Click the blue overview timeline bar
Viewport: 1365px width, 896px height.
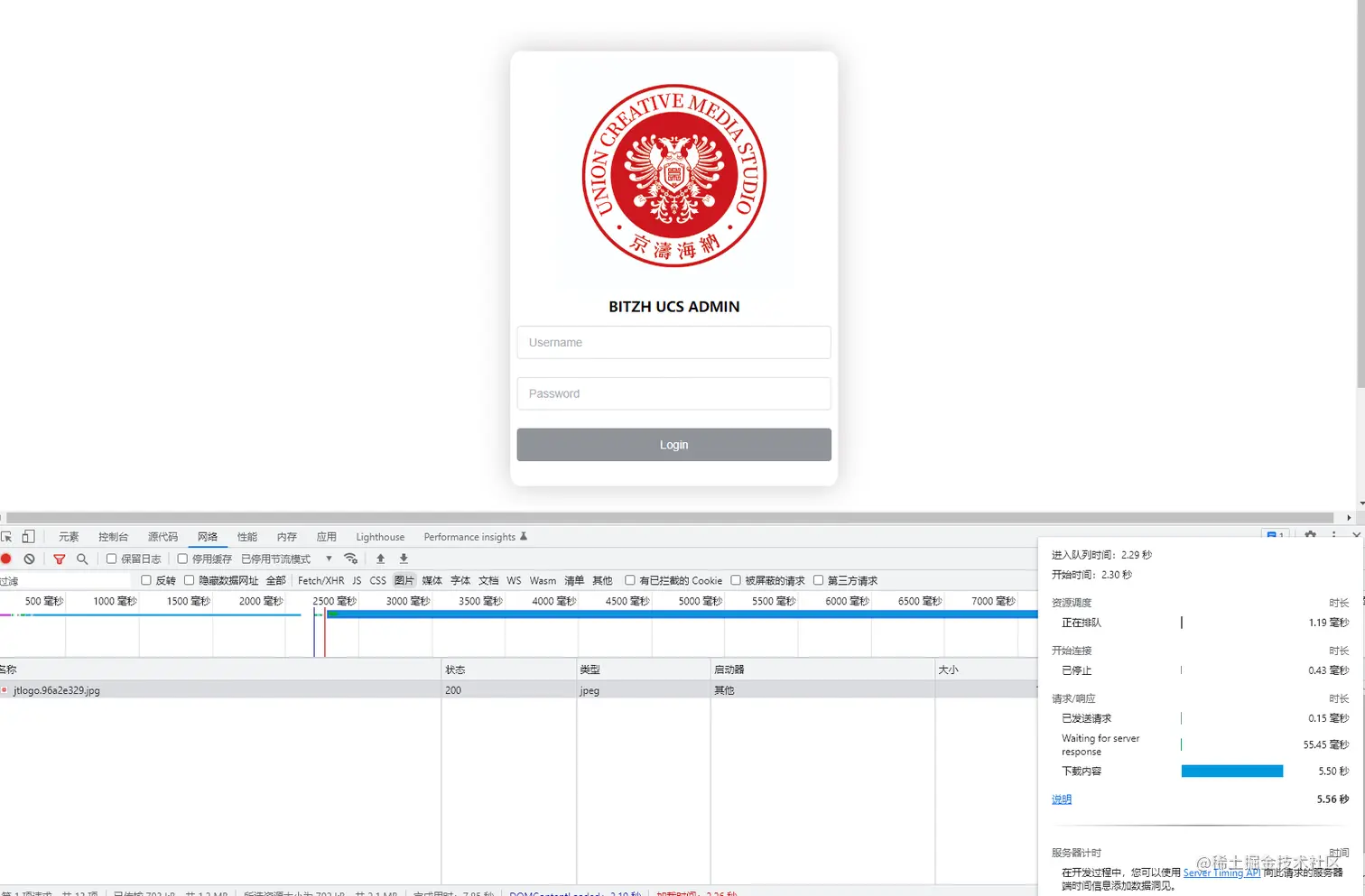point(682,614)
